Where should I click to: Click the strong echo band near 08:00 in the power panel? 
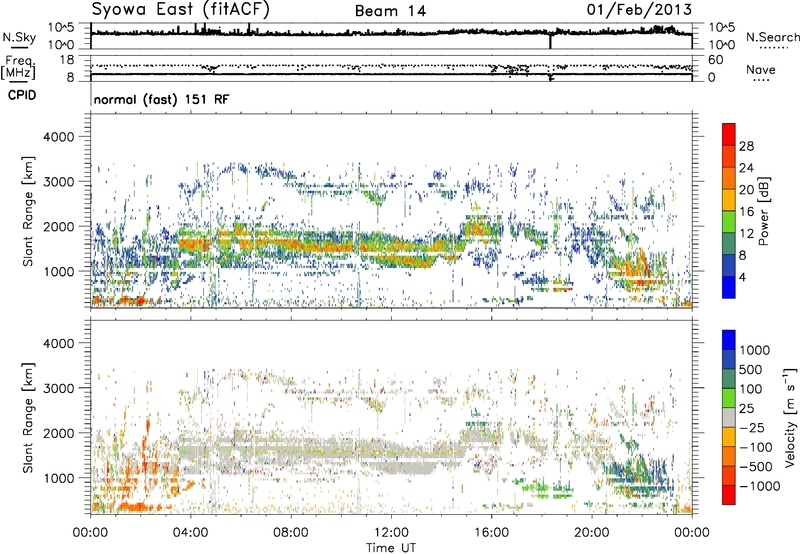pos(291,245)
